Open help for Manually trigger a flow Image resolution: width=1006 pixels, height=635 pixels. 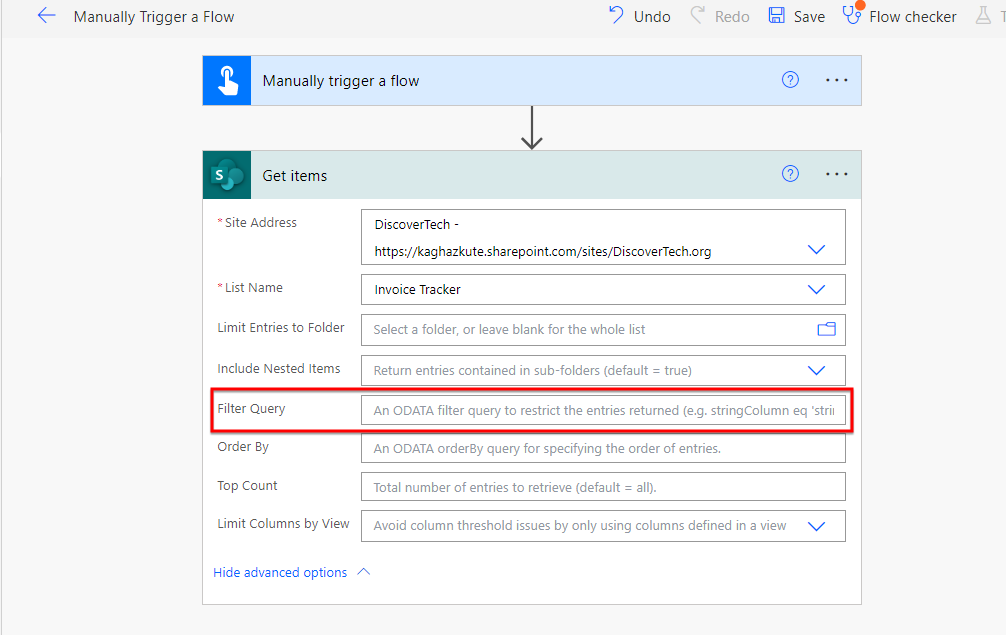[790, 80]
